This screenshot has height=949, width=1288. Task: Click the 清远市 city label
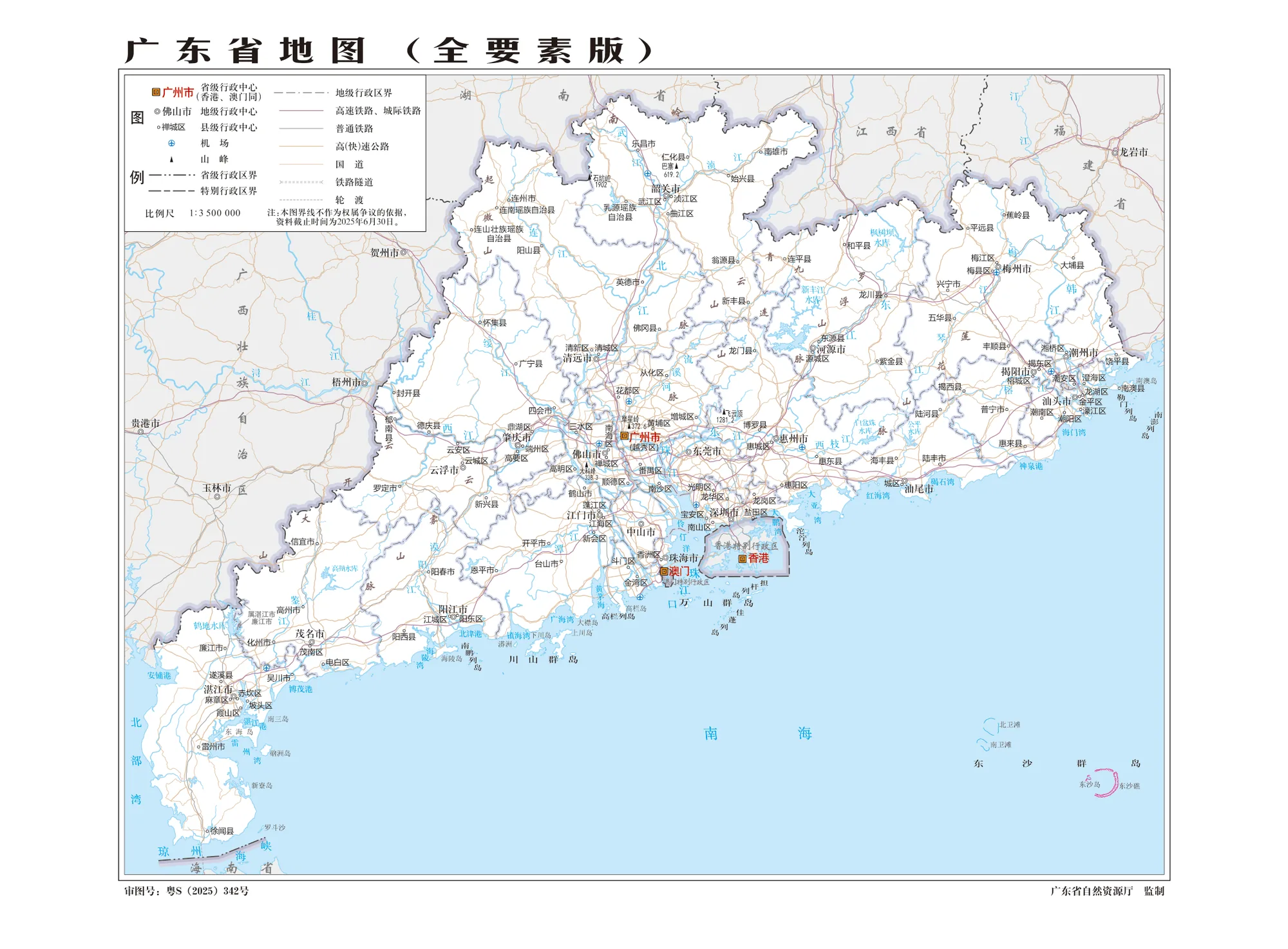coord(578,358)
